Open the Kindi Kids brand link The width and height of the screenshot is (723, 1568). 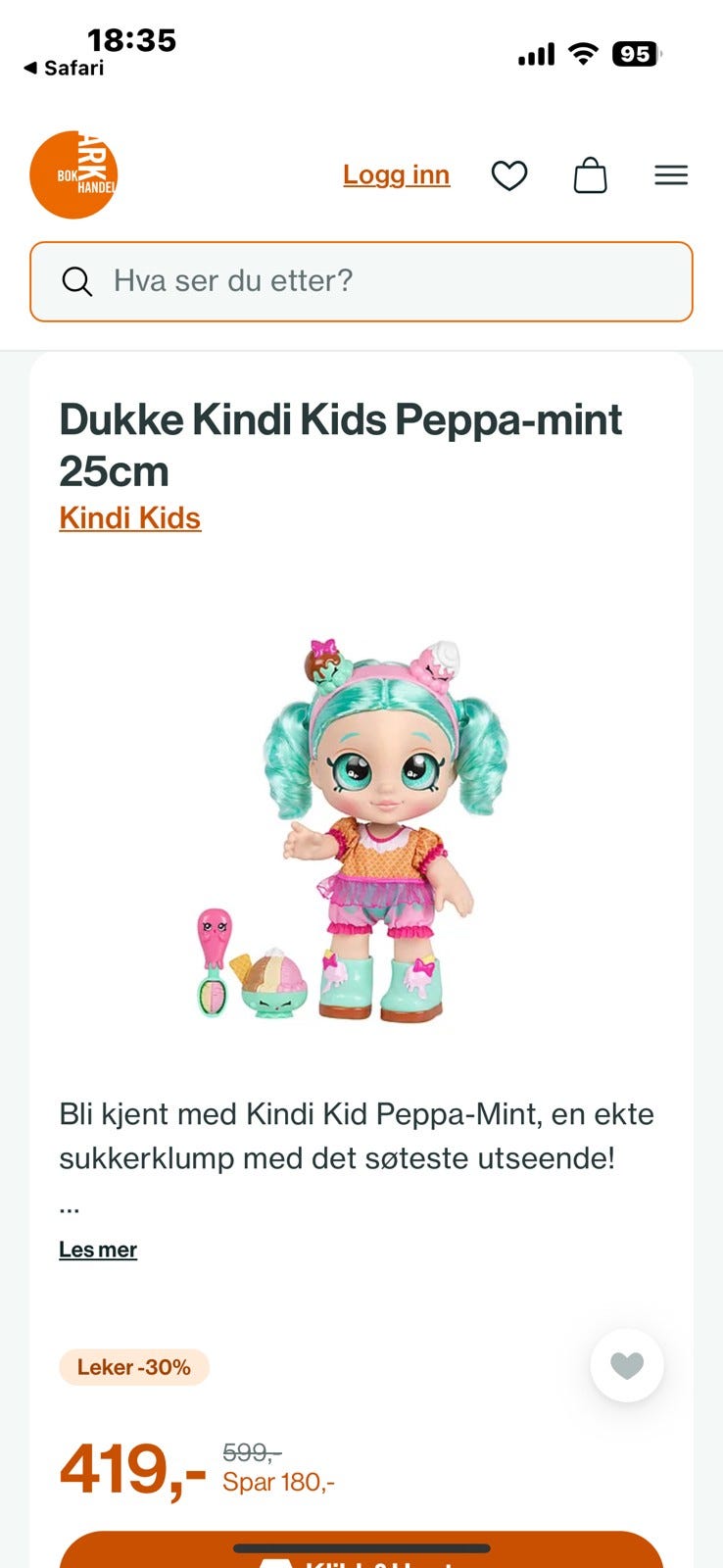(129, 517)
